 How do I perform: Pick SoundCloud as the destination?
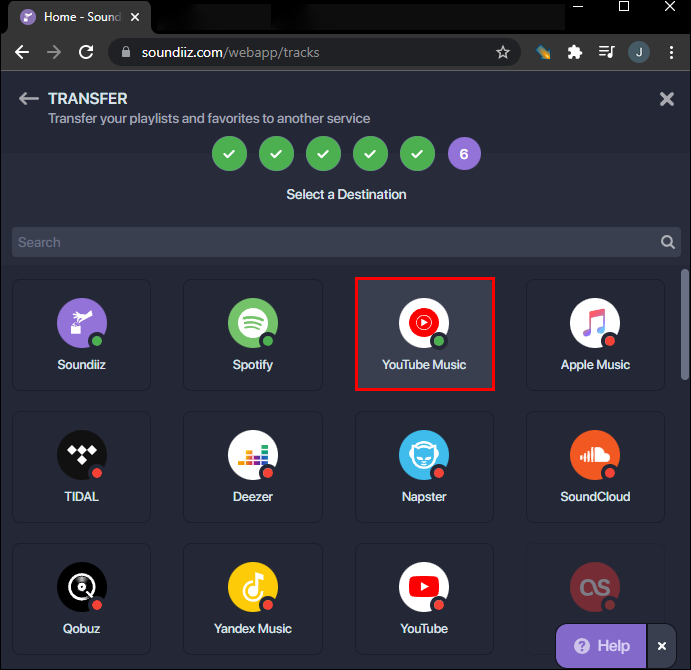[595, 466]
